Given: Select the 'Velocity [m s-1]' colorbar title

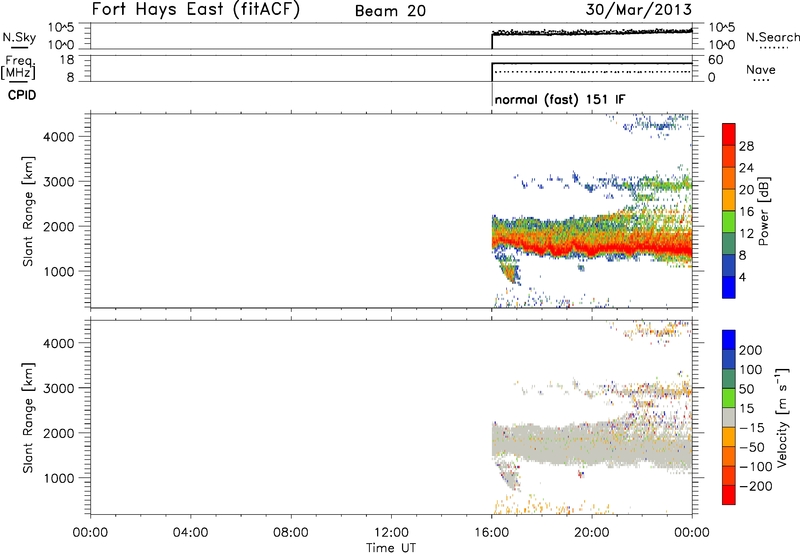Looking at the screenshot, I should 782,417.
